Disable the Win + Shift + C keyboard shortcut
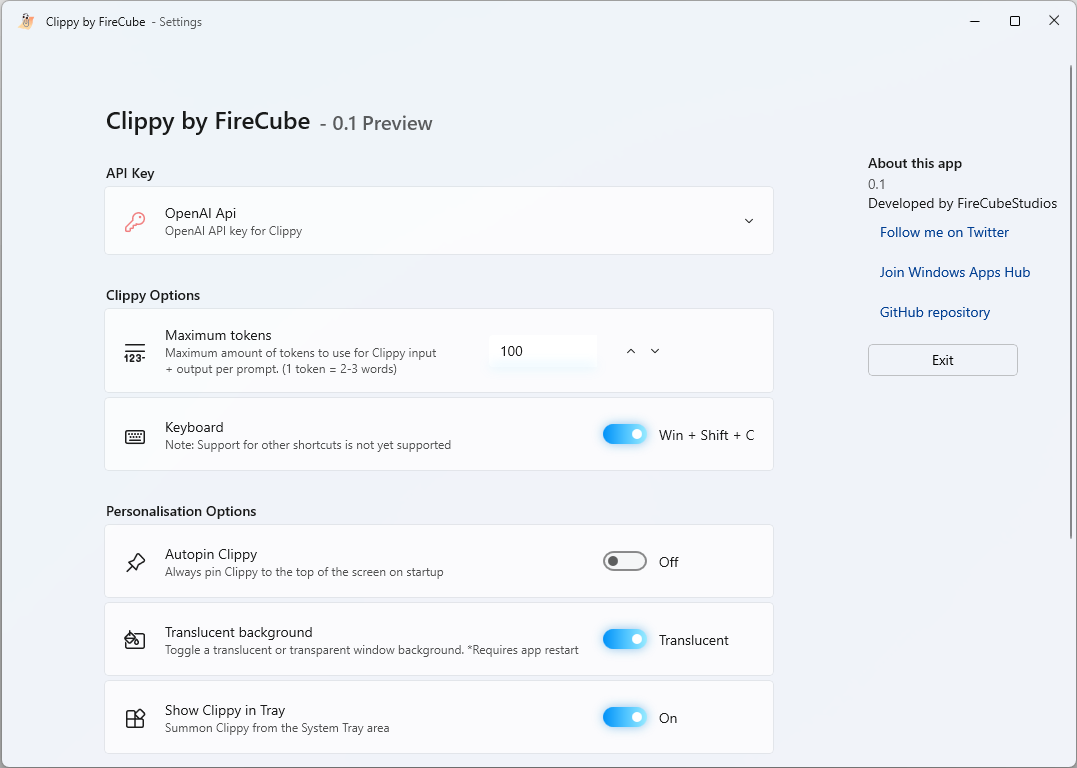This screenshot has width=1077, height=768. point(624,434)
